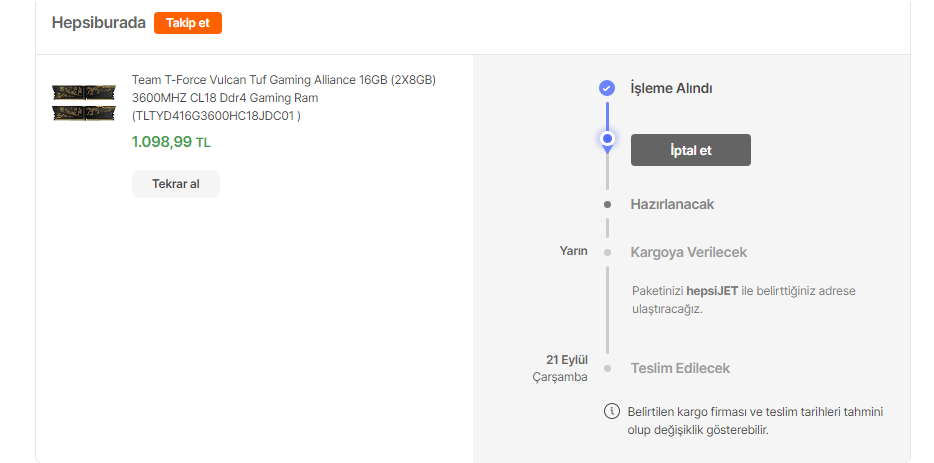Select the İşleme Alındı status label

click(671, 88)
